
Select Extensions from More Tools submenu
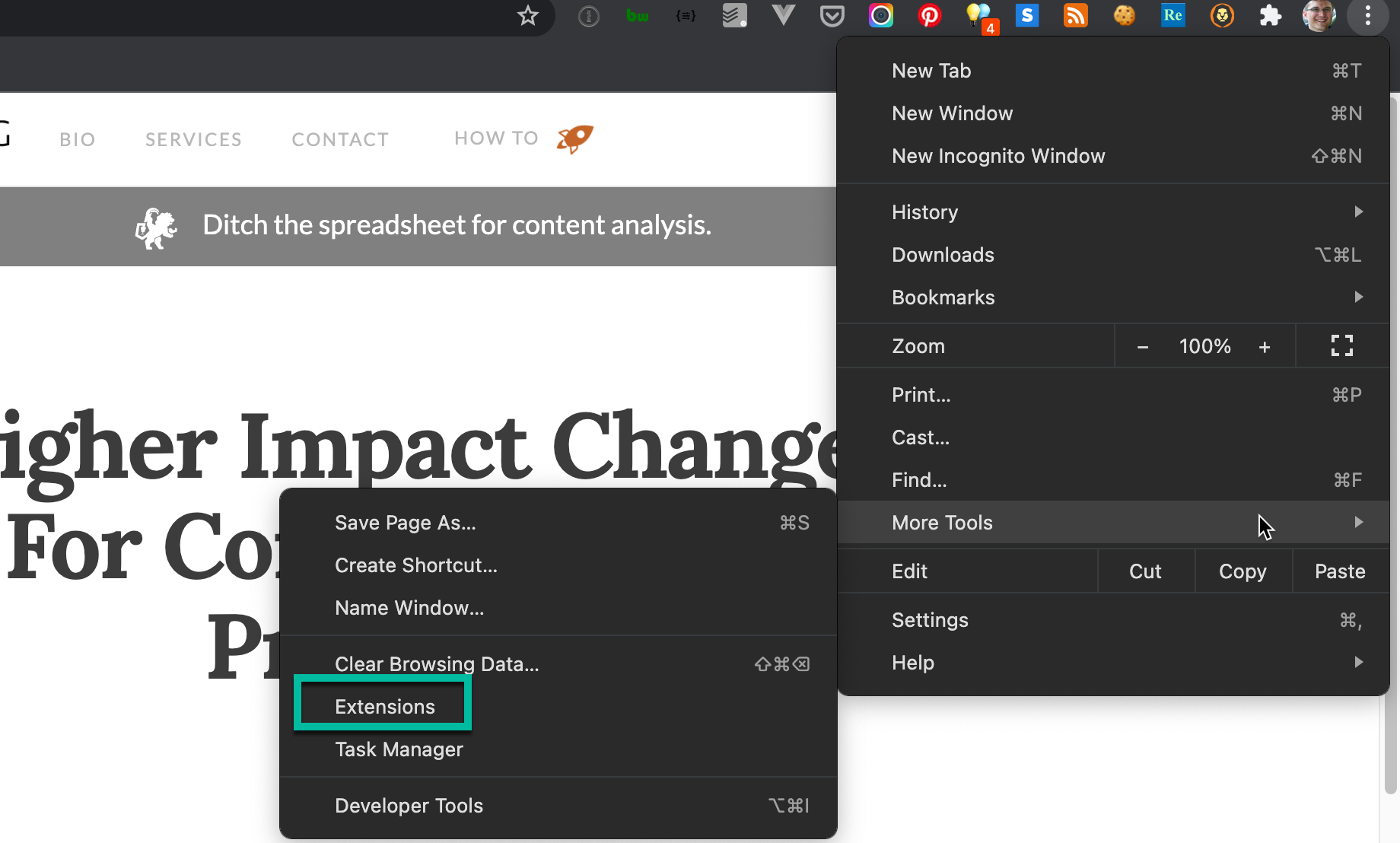point(385,707)
